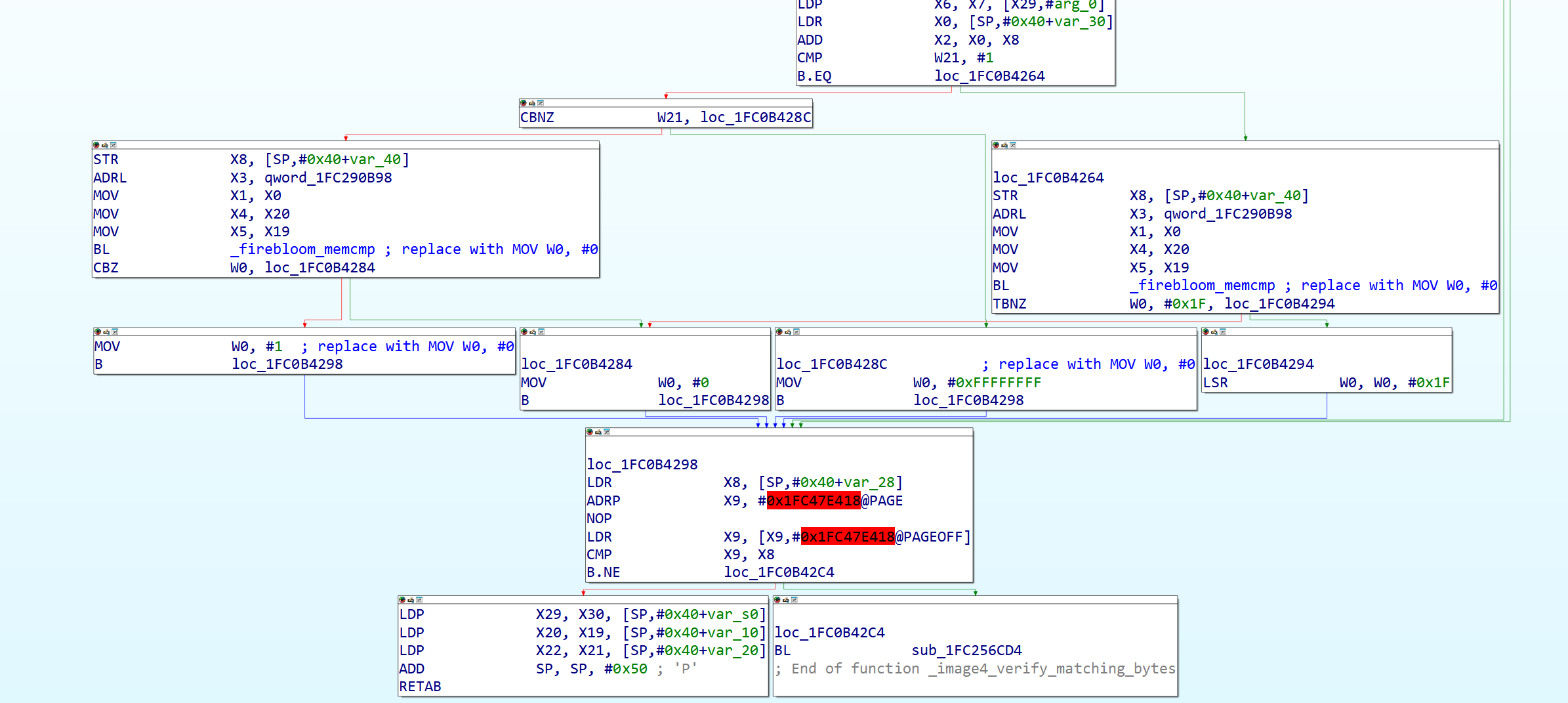Click the pencil icon on the loc_1FC0B428C block

point(787,332)
